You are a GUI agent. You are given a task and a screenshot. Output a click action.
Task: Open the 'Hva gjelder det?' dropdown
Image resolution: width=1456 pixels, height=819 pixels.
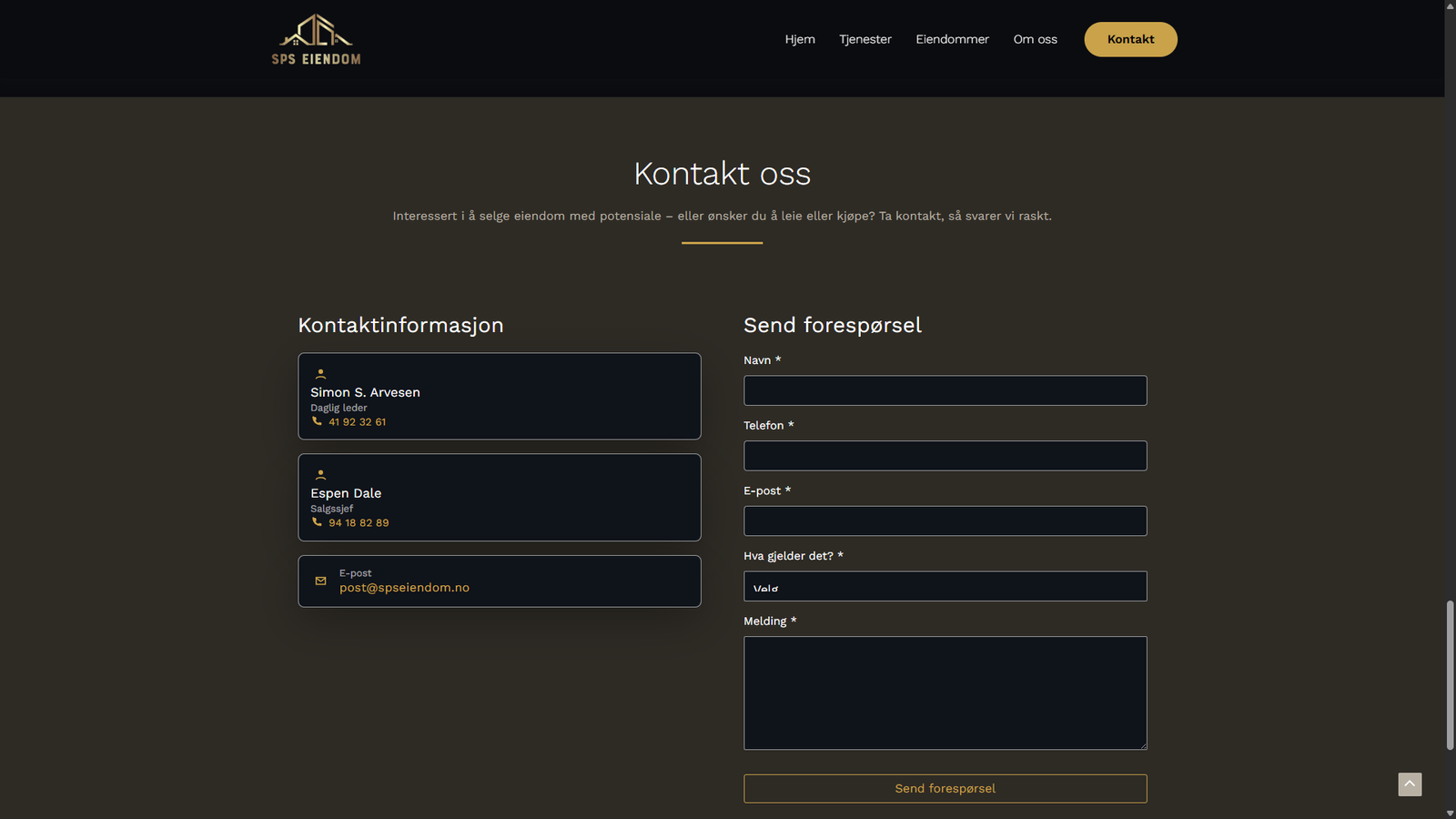pos(945,586)
